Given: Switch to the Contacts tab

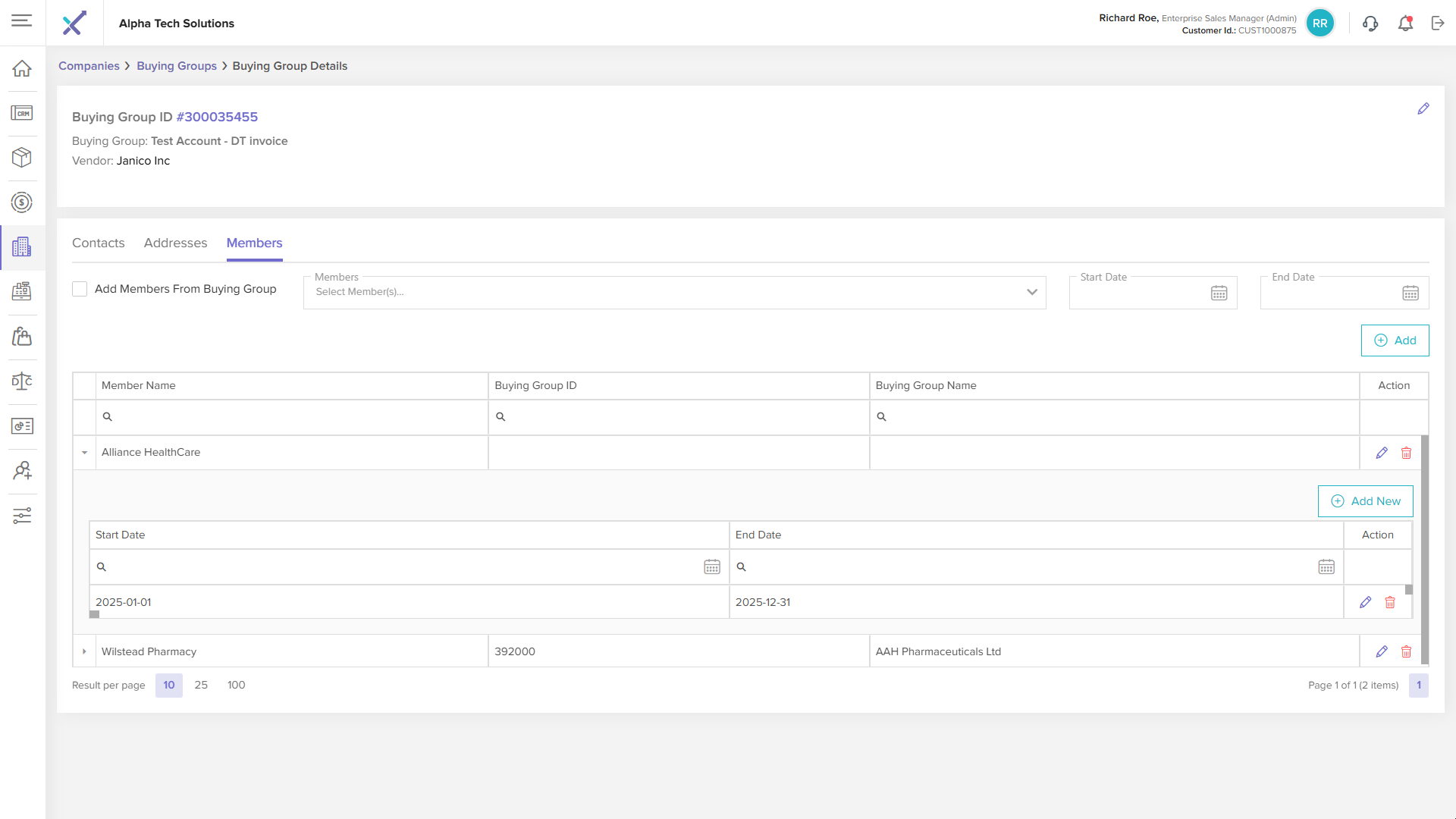Looking at the screenshot, I should tap(98, 243).
